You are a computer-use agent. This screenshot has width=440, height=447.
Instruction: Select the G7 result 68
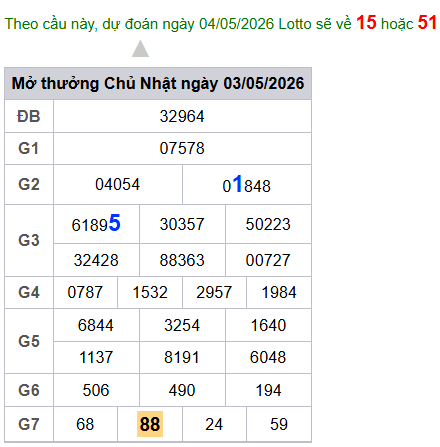coord(85,425)
